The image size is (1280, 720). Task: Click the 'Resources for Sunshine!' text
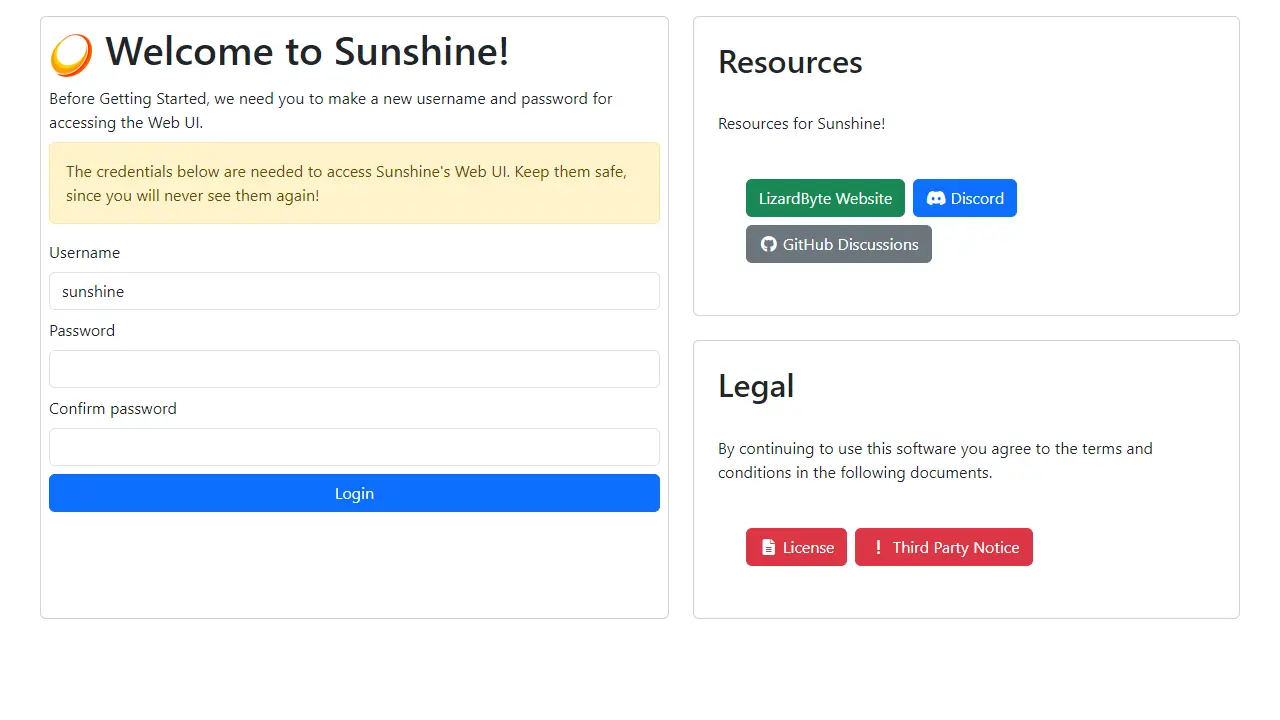[801, 124]
